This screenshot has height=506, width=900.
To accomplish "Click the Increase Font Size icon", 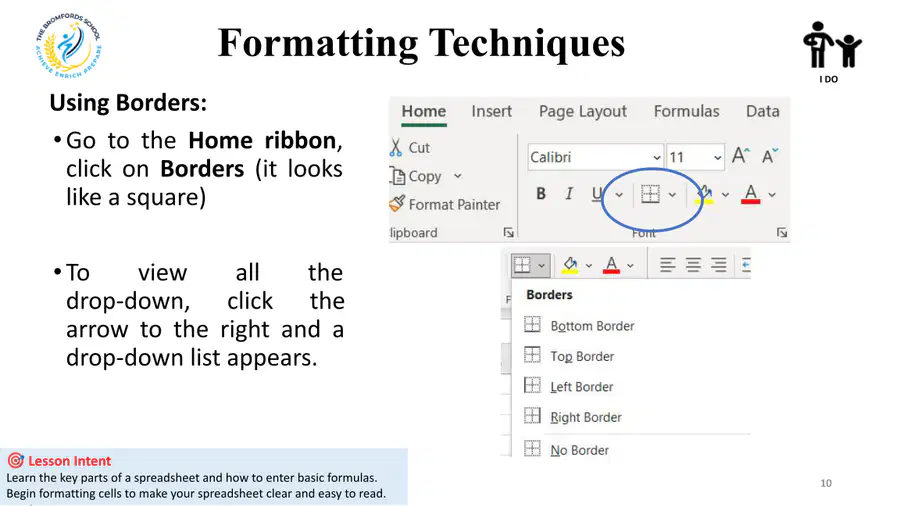I will coord(740,155).
